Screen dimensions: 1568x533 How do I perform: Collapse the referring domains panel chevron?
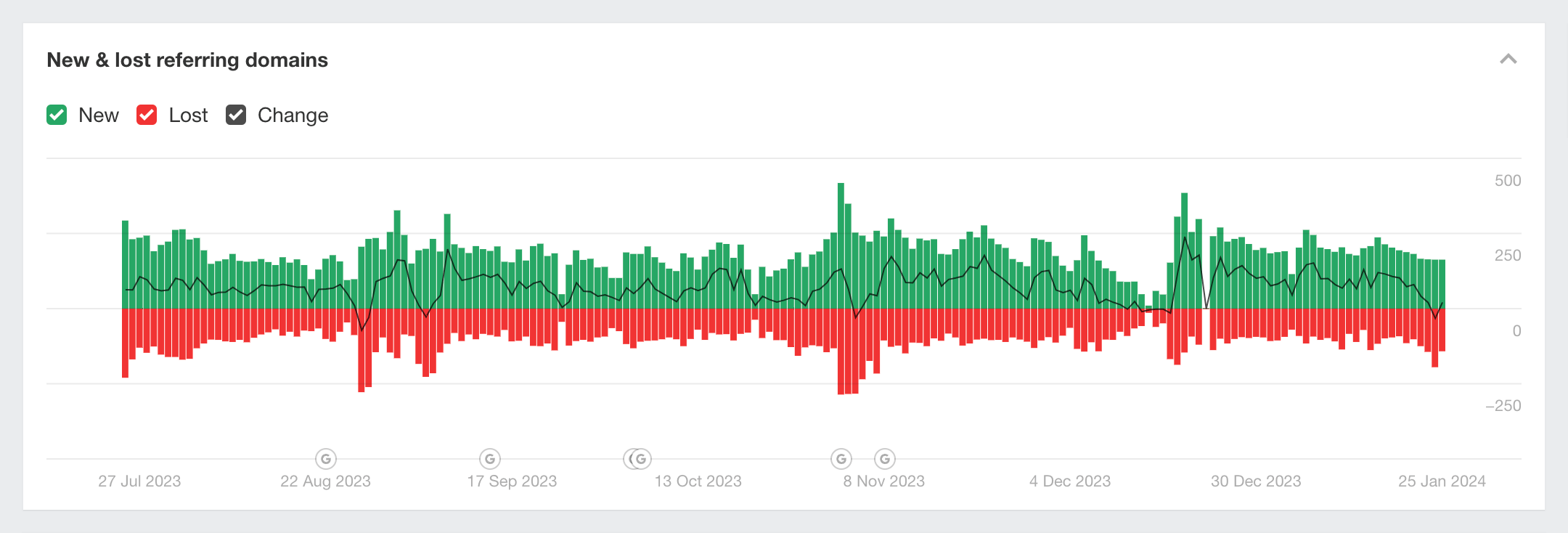point(1508,60)
